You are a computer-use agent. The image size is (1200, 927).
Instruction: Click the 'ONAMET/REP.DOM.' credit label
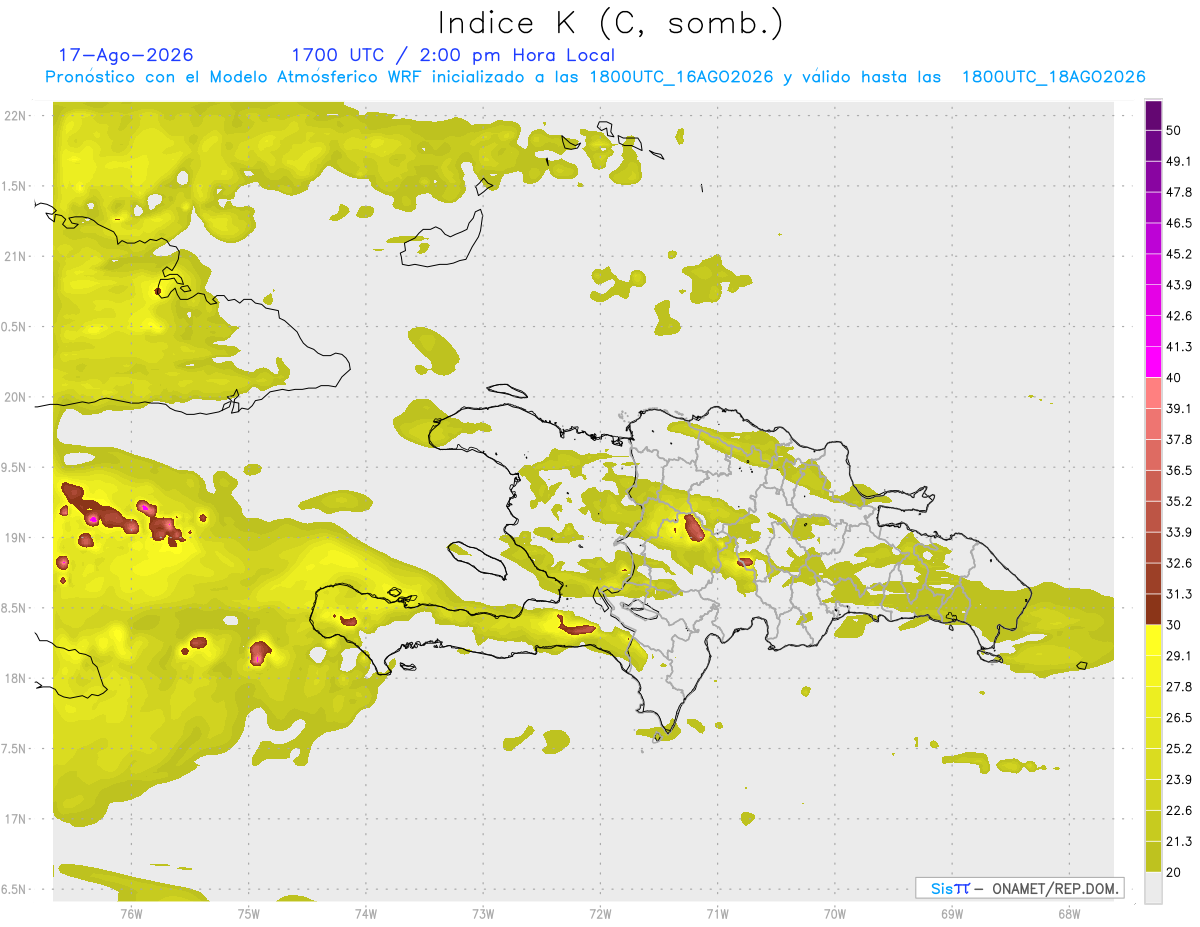point(1054,888)
